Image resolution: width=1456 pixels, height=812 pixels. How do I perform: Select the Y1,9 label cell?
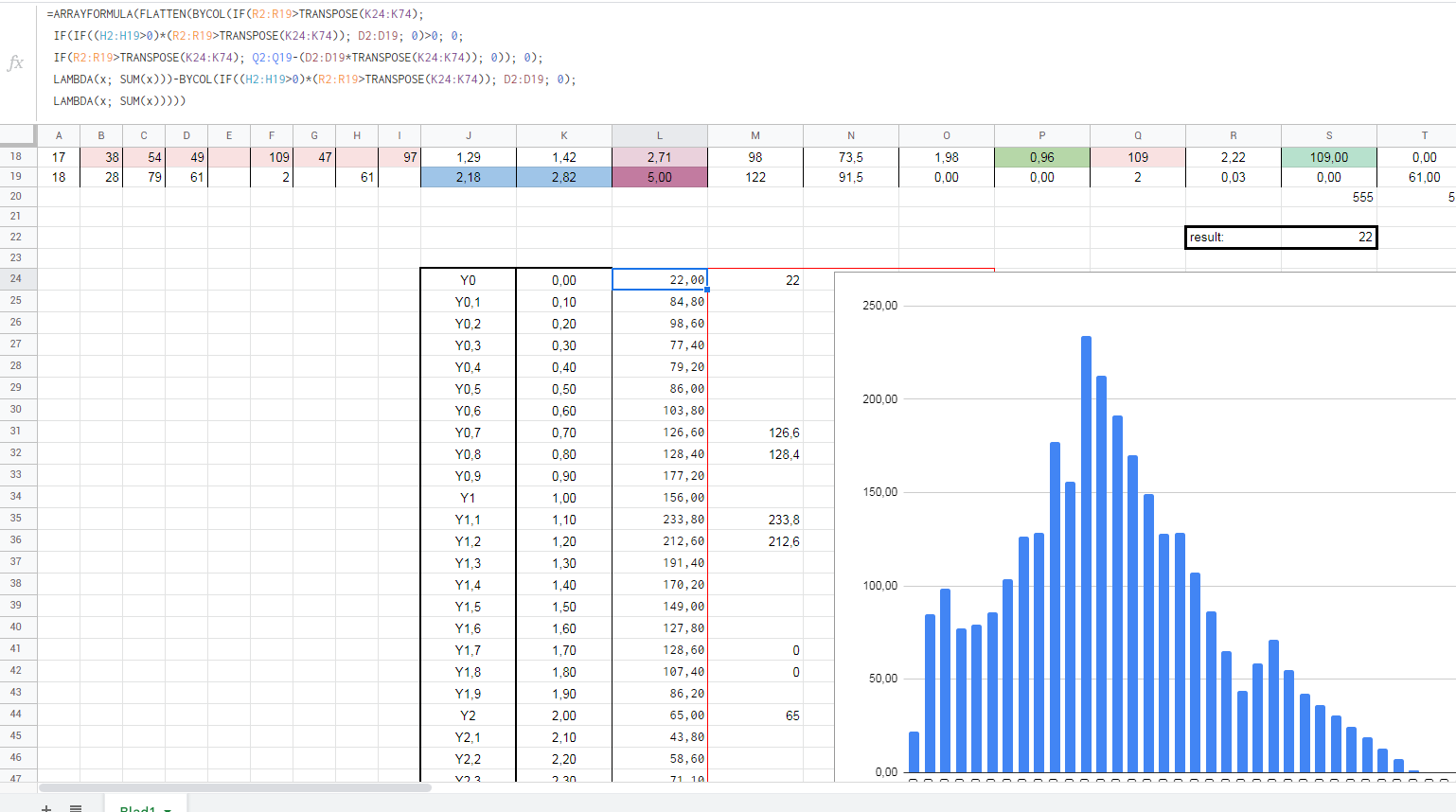click(469, 694)
